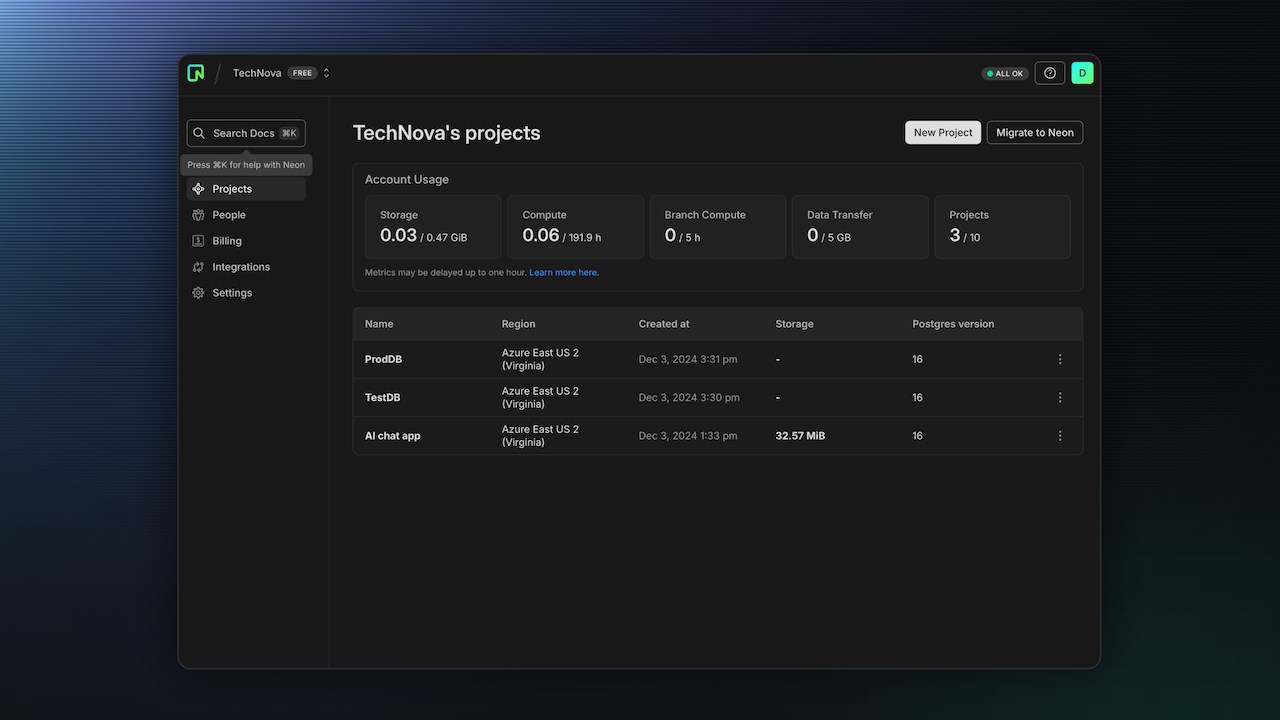
Task: Open the ProdDB project
Action: (383, 359)
